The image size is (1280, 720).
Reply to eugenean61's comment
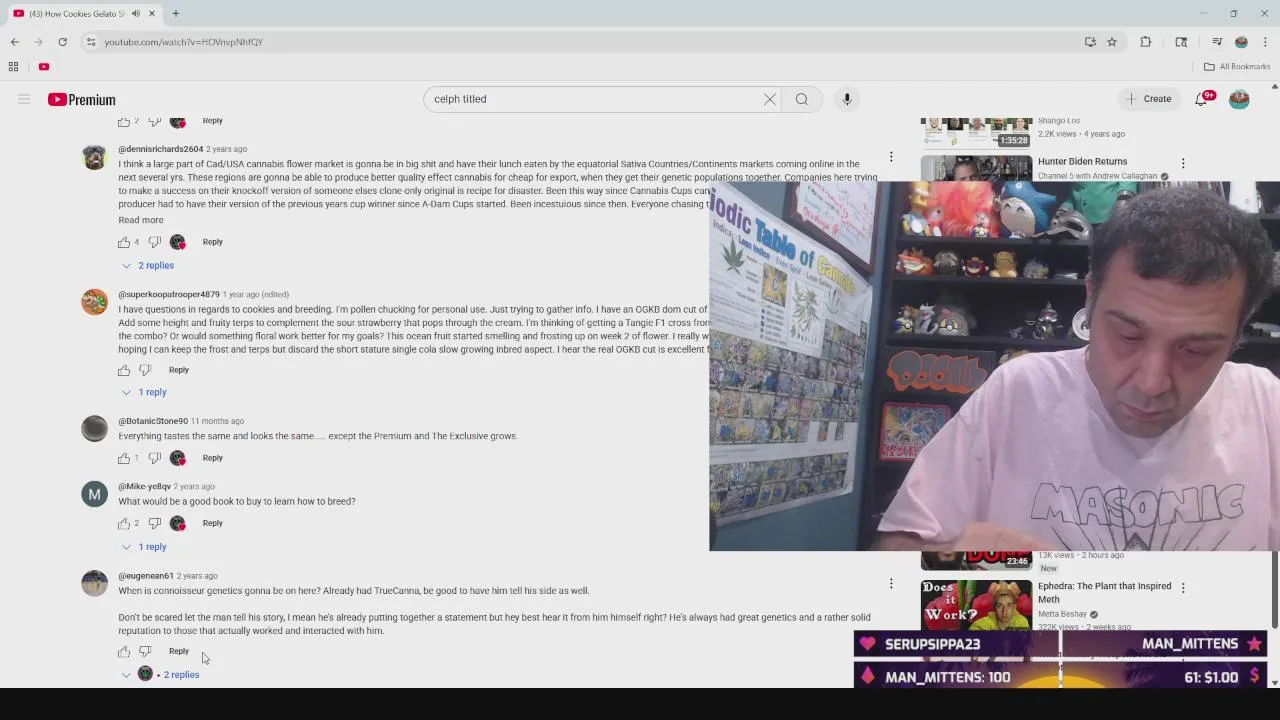coord(179,651)
